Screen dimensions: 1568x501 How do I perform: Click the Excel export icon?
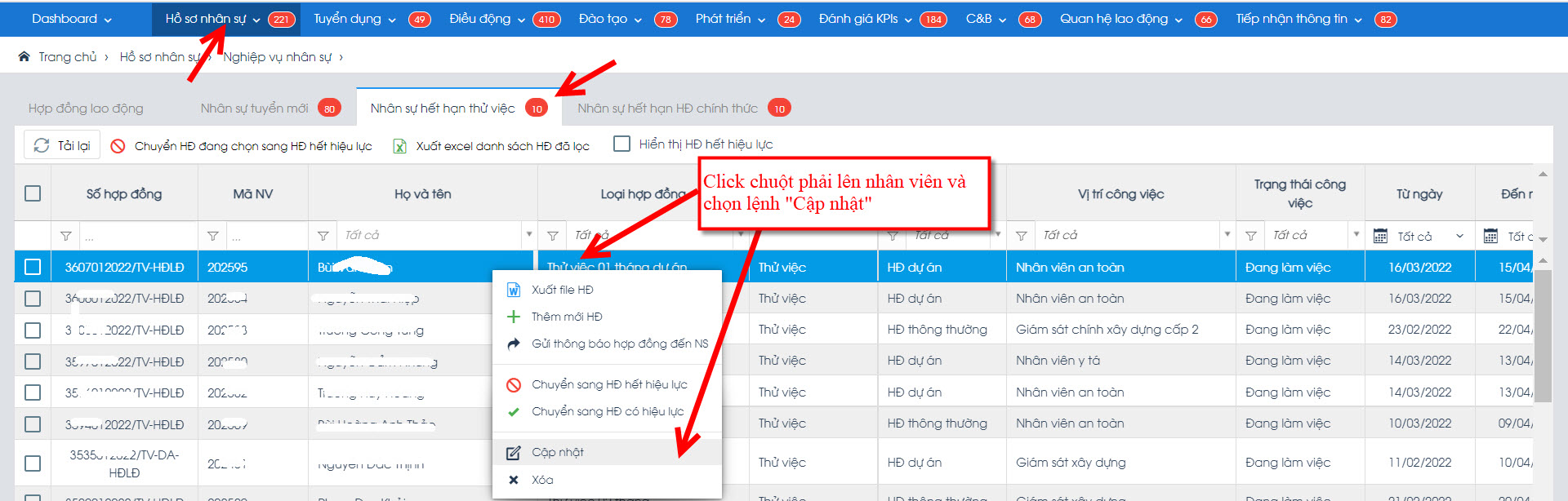point(400,146)
